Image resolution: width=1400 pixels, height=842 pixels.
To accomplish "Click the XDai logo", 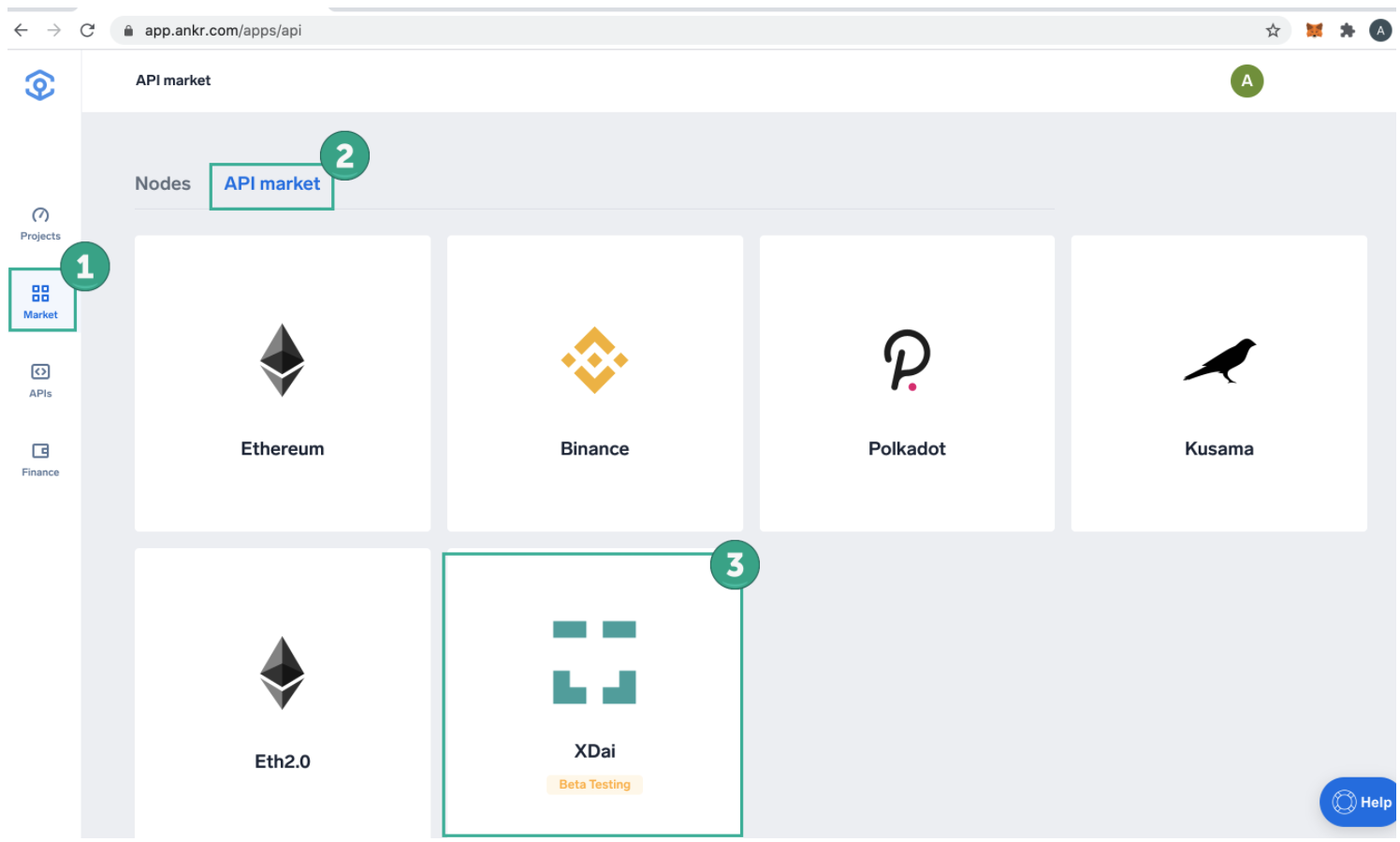I will [x=594, y=662].
